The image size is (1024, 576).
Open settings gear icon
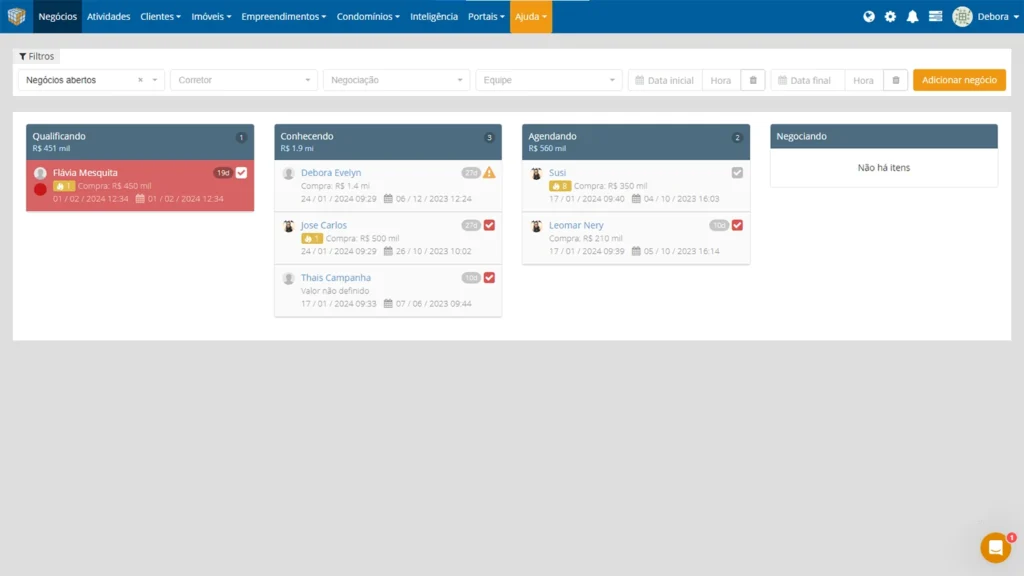(x=890, y=16)
